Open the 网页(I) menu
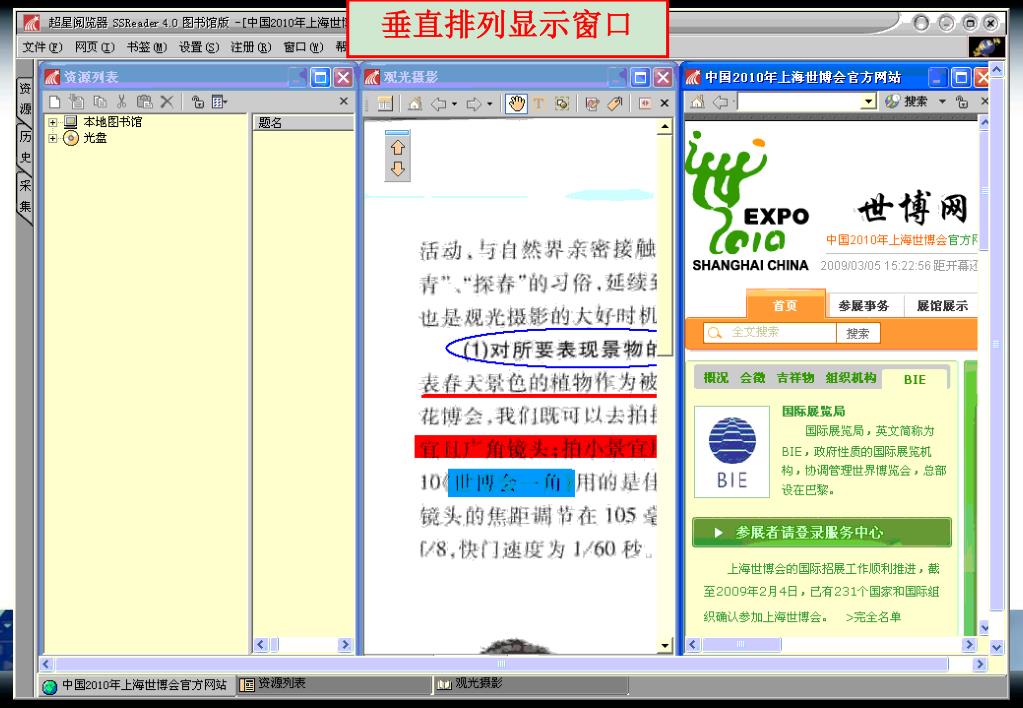The height and width of the screenshot is (708, 1023). tap(95, 47)
